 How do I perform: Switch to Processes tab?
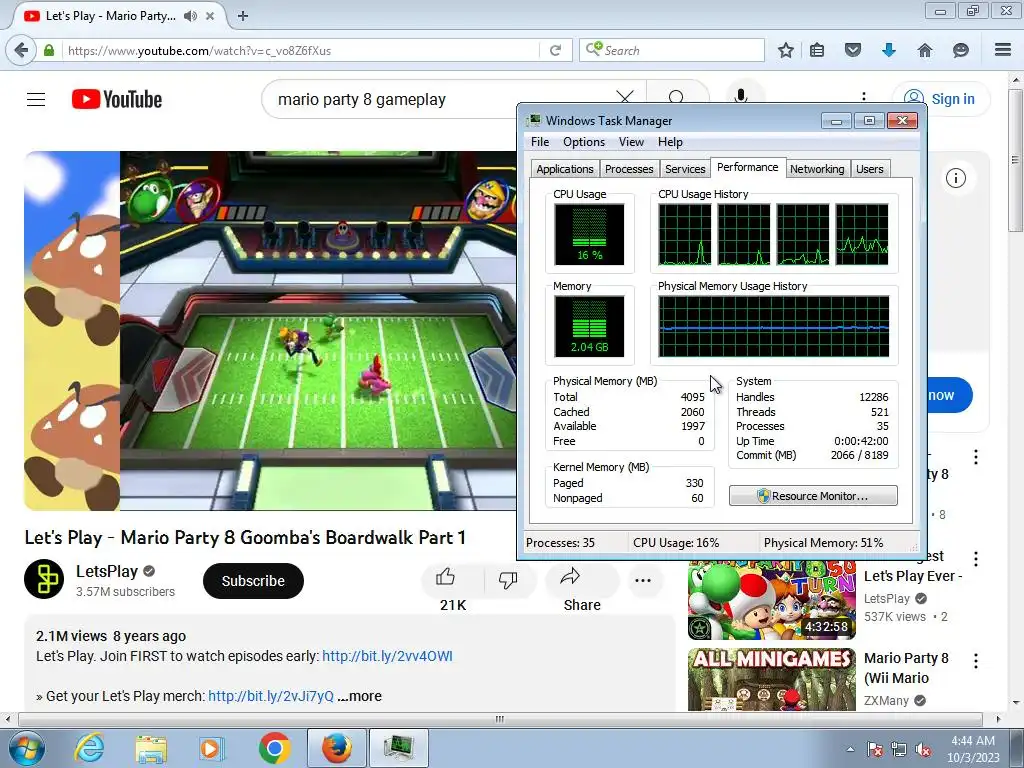coord(629,169)
